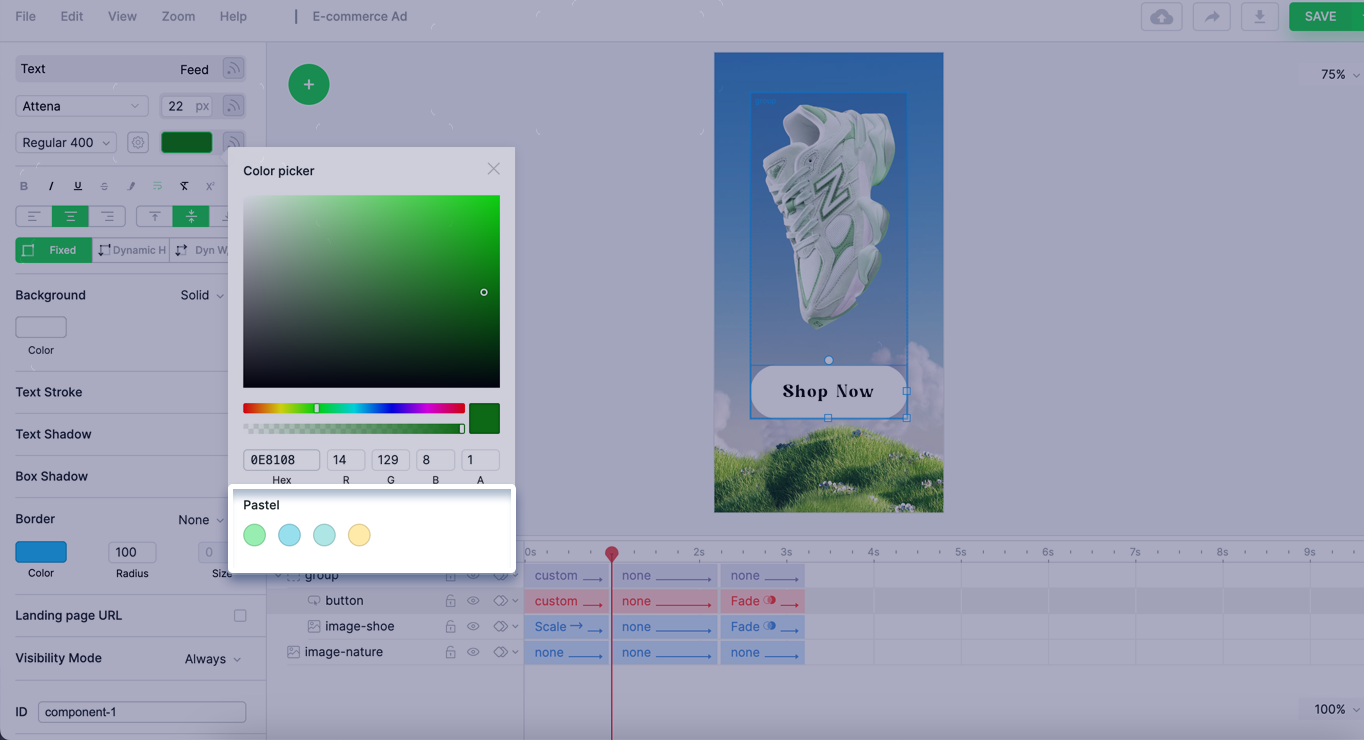Image resolution: width=1364 pixels, height=740 pixels.
Task: Open the Visibility Mode Always dropdown
Action: (x=213, y=659)
